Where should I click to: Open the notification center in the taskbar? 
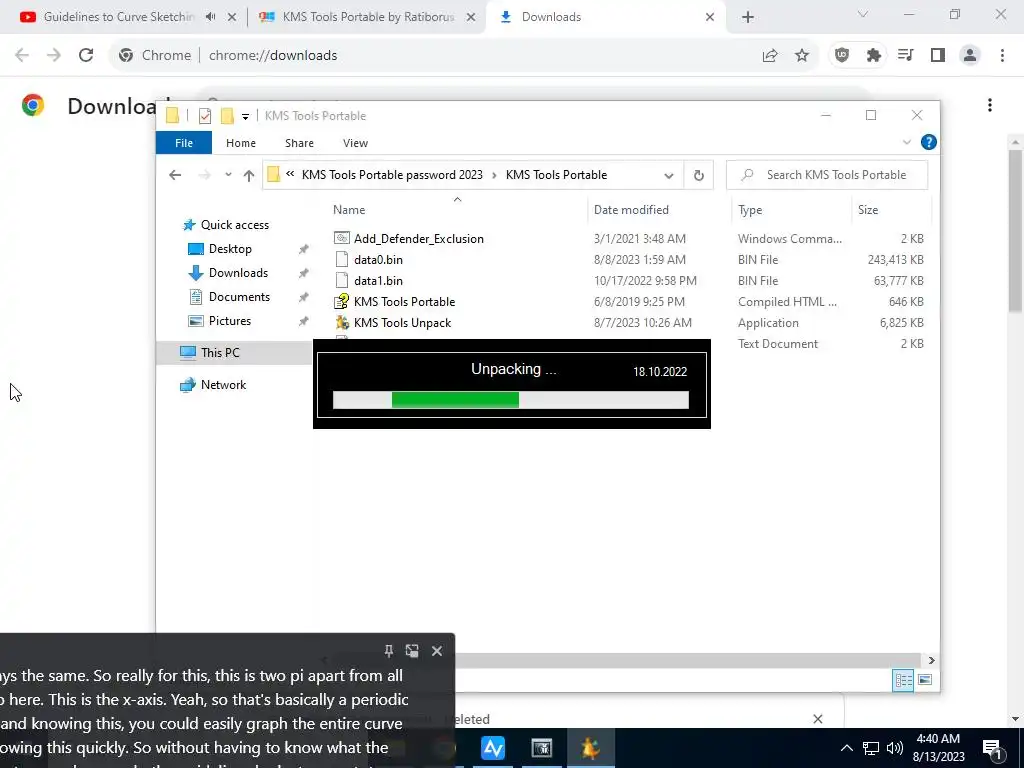tap(992, 748)
